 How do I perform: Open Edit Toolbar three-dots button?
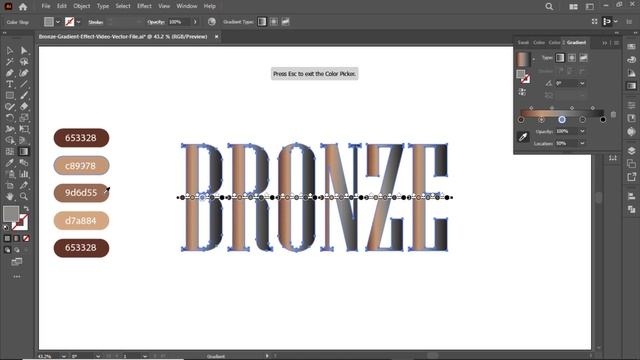point(17,276)
